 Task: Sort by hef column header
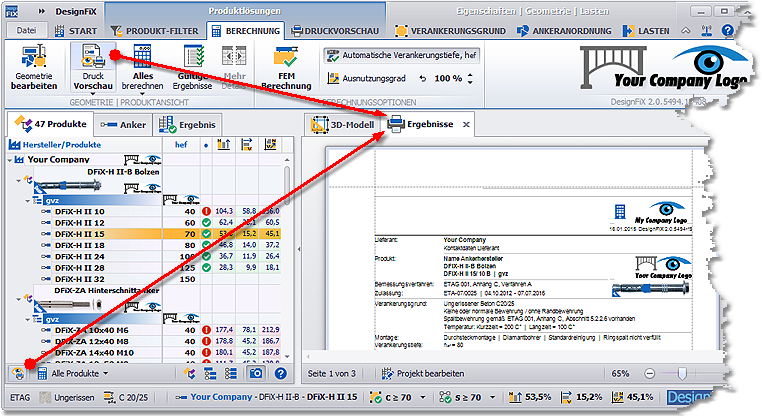[x=181, y=145]
